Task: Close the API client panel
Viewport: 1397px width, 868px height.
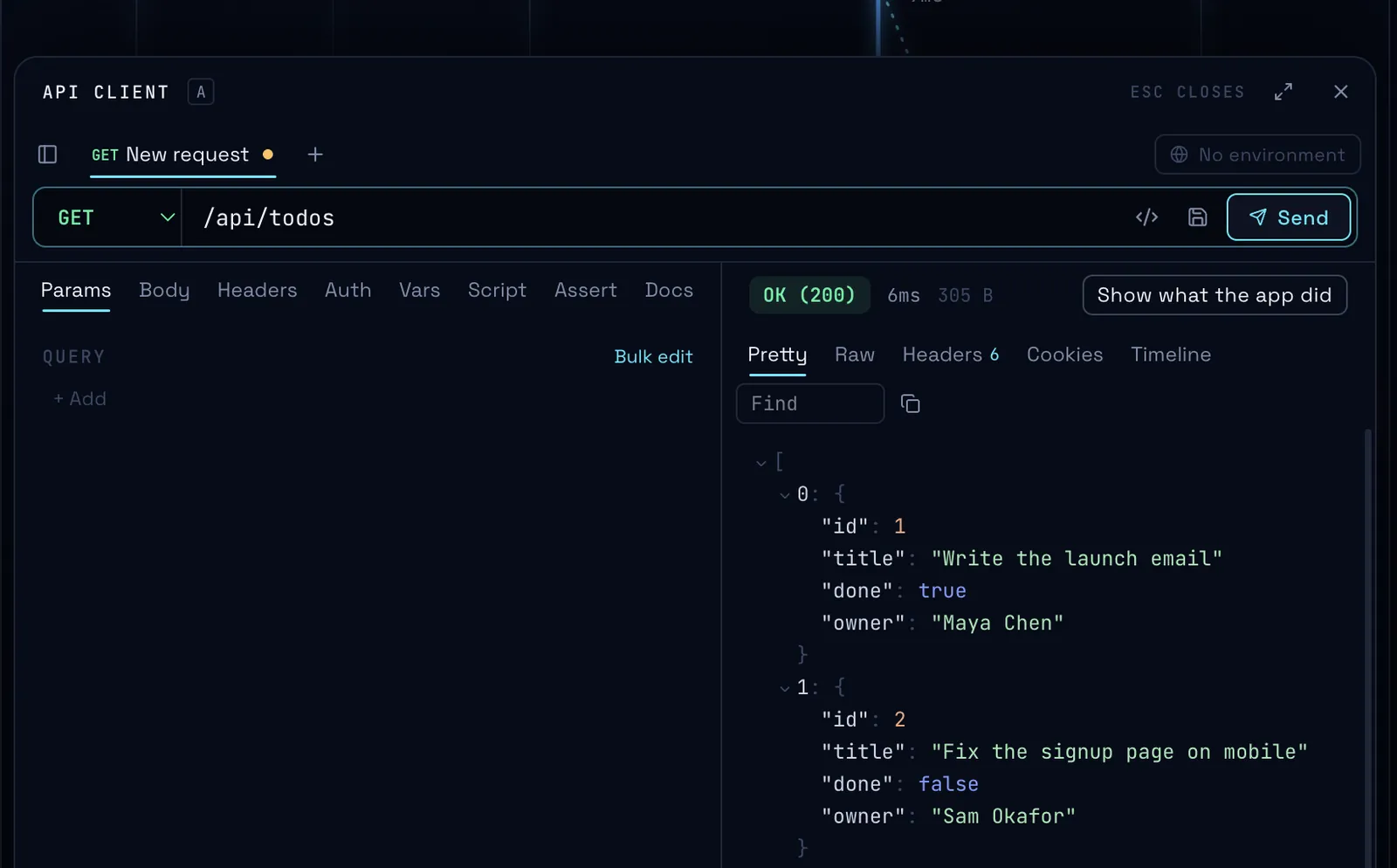Action: tap(1341, 92)
